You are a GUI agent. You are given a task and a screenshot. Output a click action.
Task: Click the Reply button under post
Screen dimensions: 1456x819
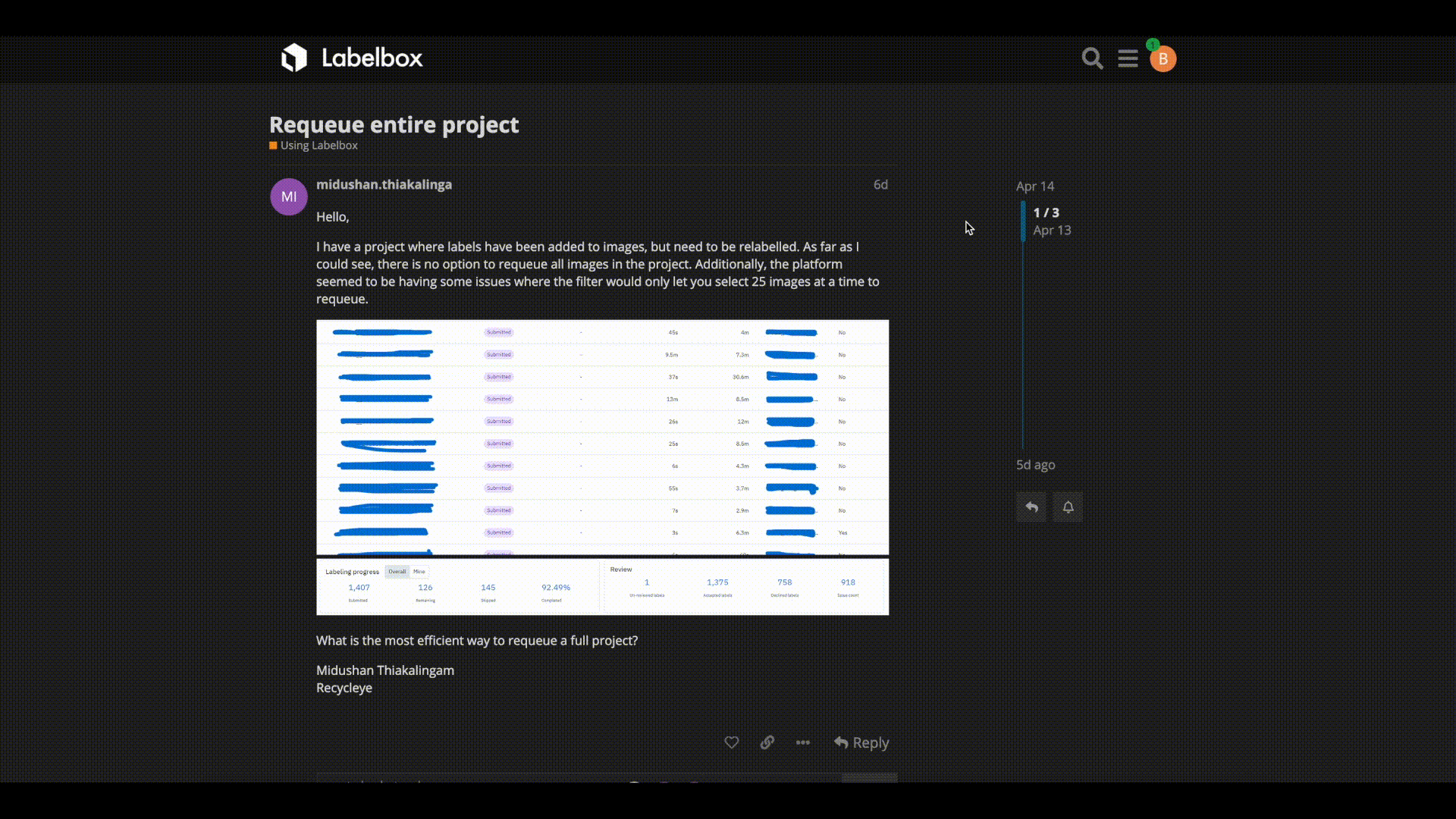click(x=861, y=742)
